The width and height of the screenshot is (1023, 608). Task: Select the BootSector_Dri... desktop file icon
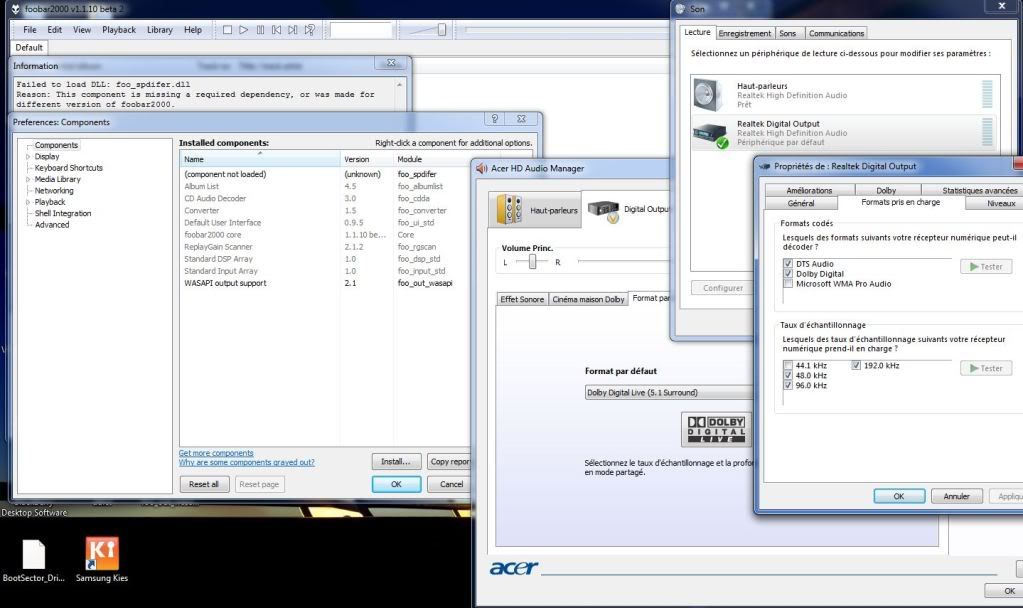coord(33,555)
